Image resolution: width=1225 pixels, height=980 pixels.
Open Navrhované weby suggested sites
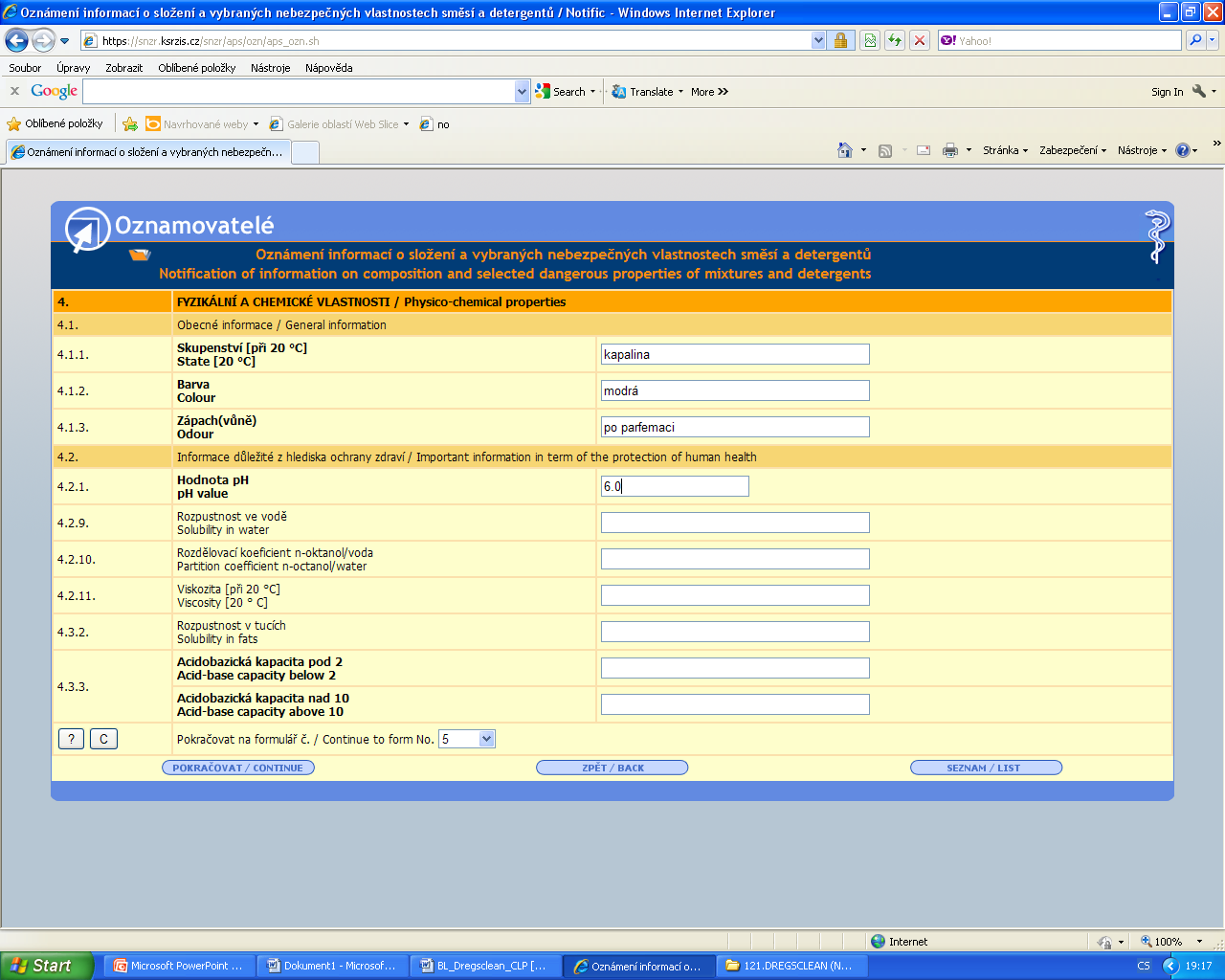pos(202,124)
